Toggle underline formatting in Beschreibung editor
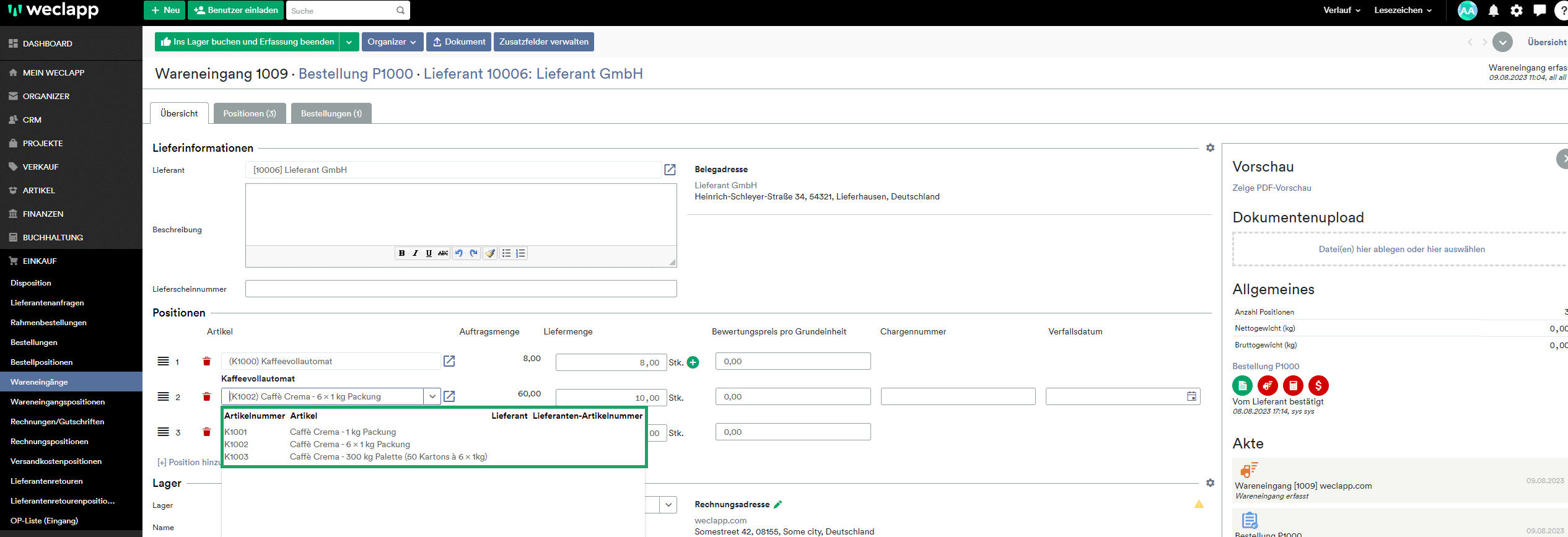Screen dimensions: 1568x537 [x=429, y=253]
